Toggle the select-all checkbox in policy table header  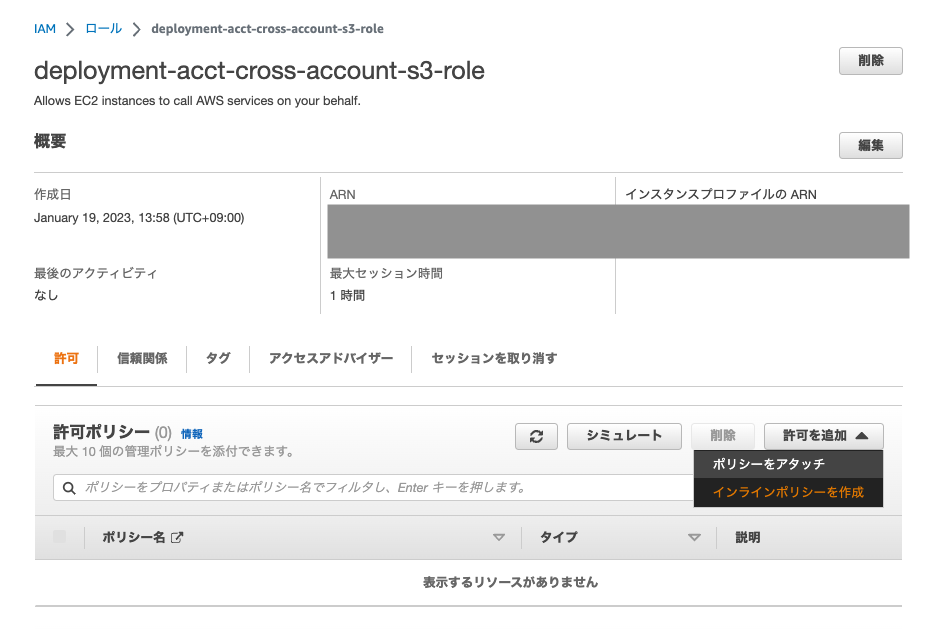pos(58,537)
